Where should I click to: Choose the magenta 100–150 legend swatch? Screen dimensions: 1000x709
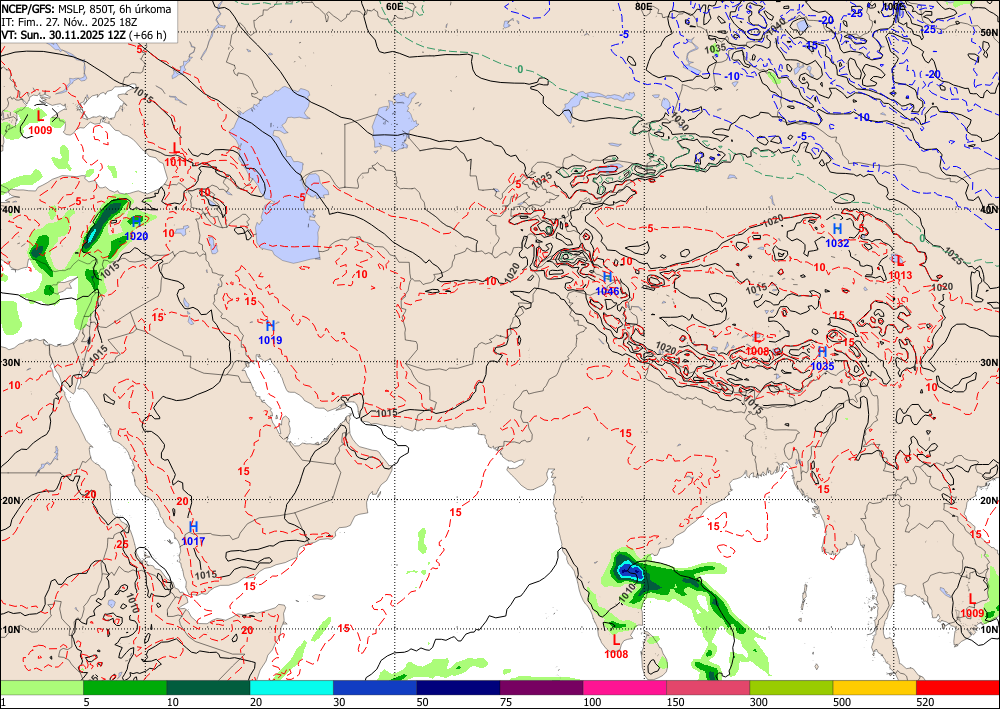[x=625, y=688]
